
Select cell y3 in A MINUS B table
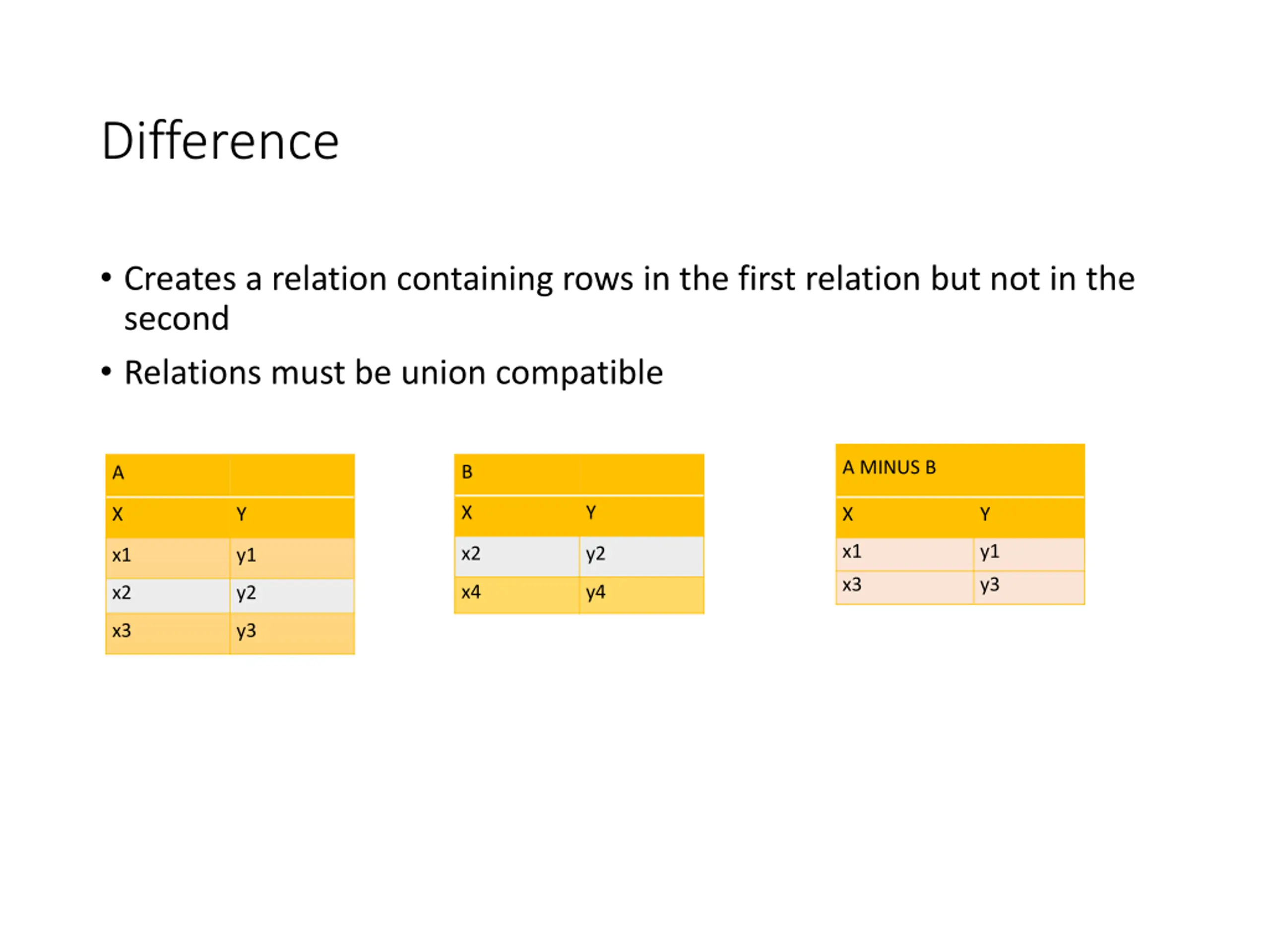[x=1029, y=587]
